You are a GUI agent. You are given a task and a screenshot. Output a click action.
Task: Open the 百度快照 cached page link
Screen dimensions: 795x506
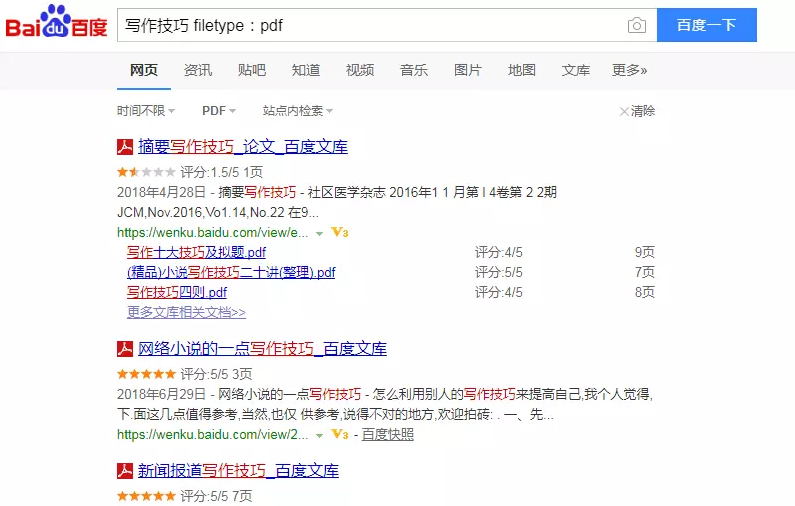387,435
